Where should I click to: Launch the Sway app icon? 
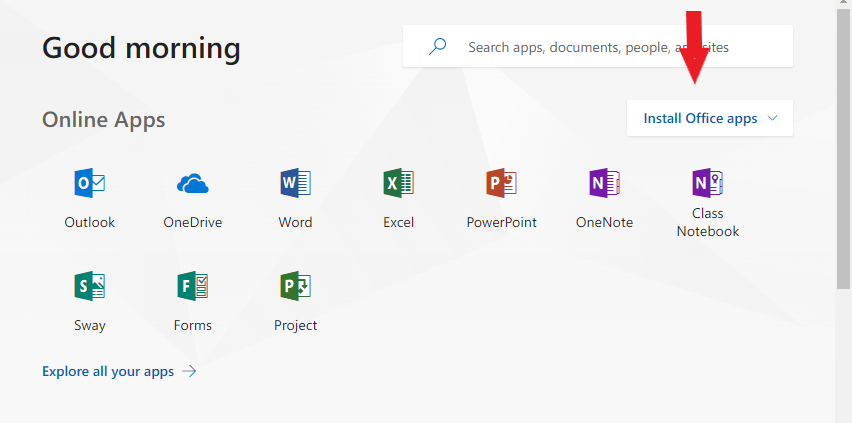click(90, 286)
